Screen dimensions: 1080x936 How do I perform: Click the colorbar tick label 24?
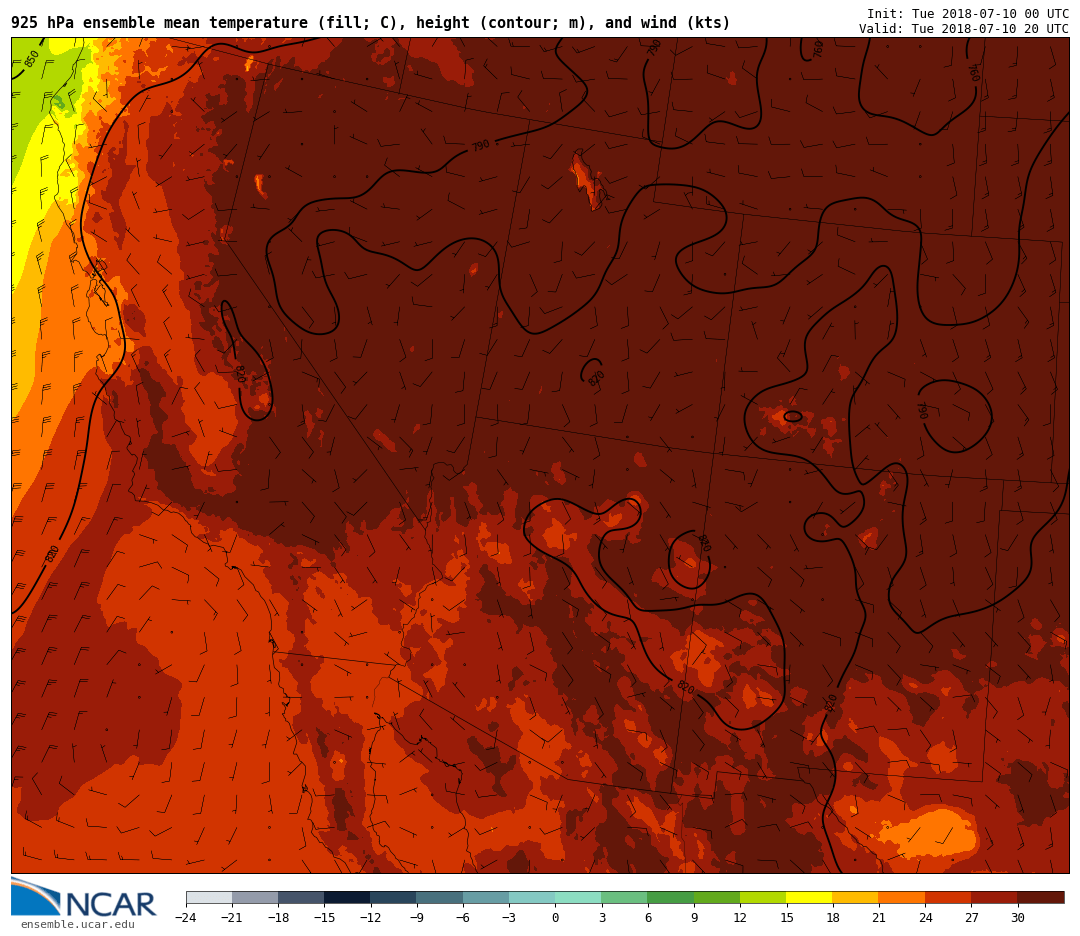click(x=925, y=918)
